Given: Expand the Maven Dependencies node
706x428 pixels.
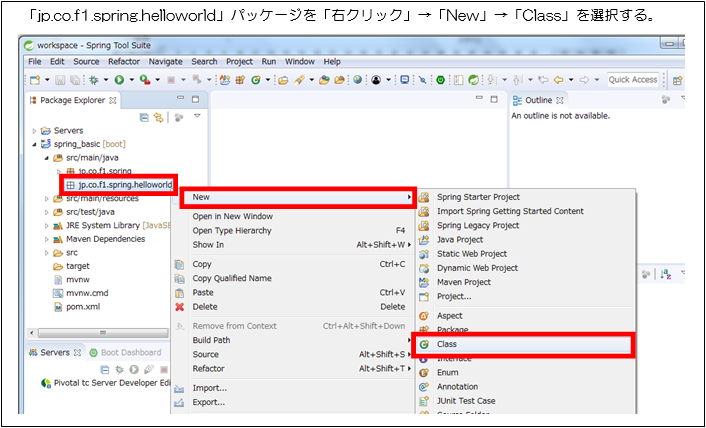Looking at the screenshot, I should coord(46,239).
